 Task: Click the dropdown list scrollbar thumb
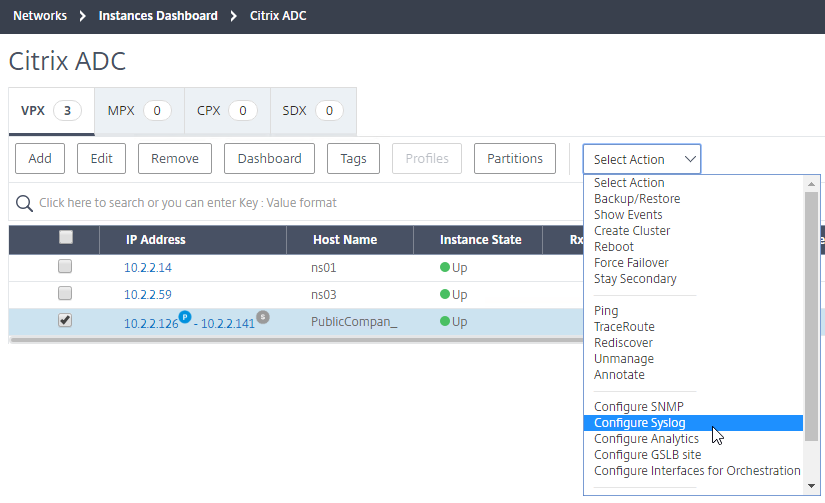811,316
